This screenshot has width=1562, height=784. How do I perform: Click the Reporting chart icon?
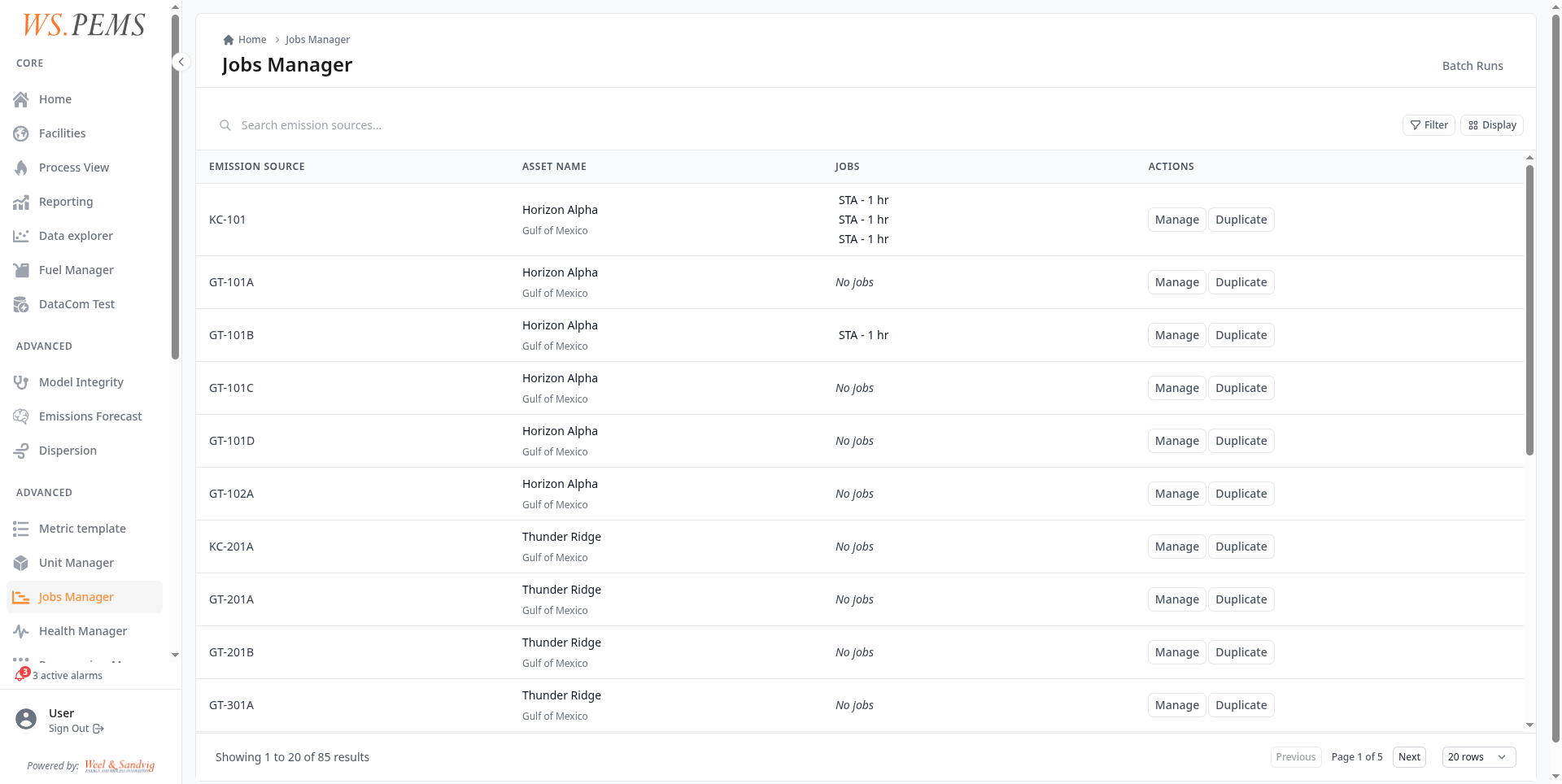pyautogui.click(x=21, y=202)
